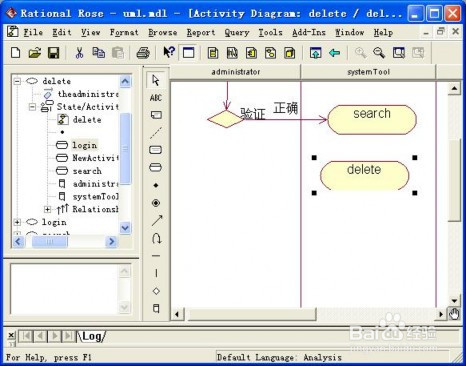Pick the Vertical Synchronization bar tool
This screenshot has height=366, width=466.
coord(156,273)
